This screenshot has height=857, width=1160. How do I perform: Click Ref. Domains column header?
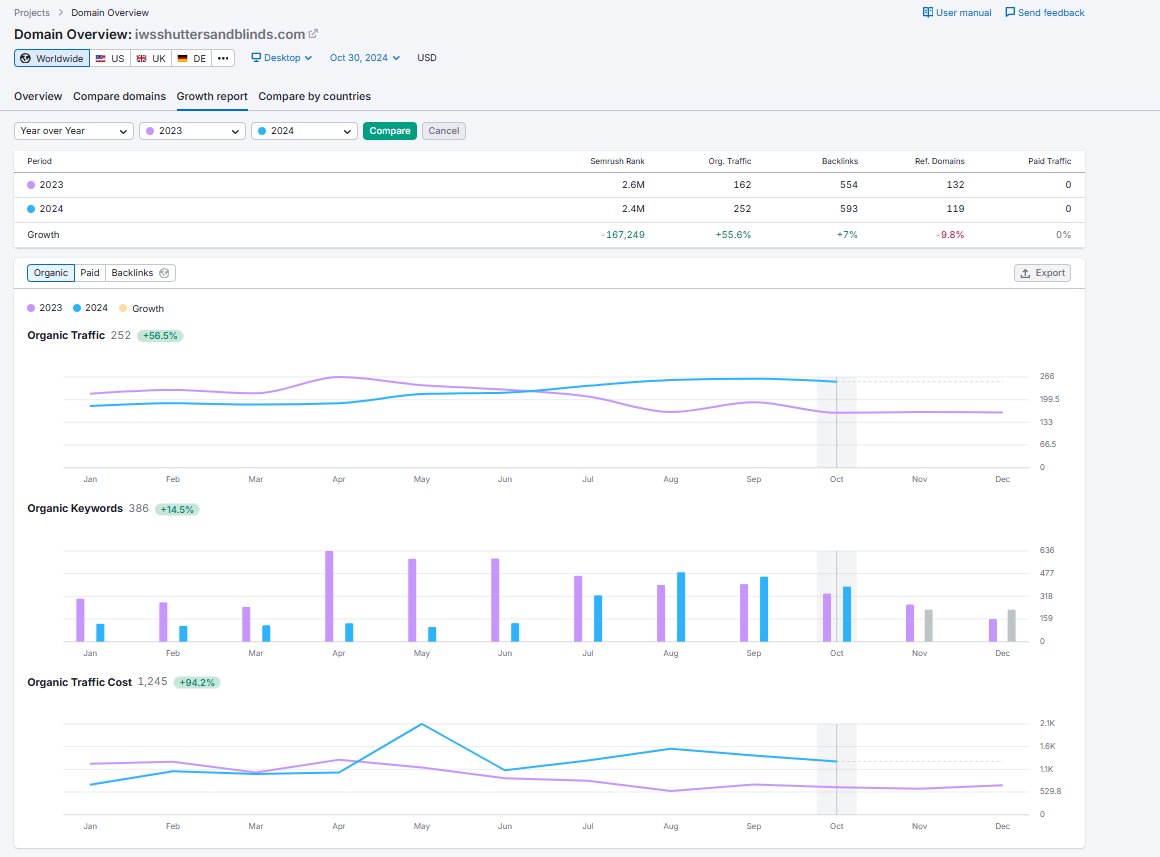(940, 161)
